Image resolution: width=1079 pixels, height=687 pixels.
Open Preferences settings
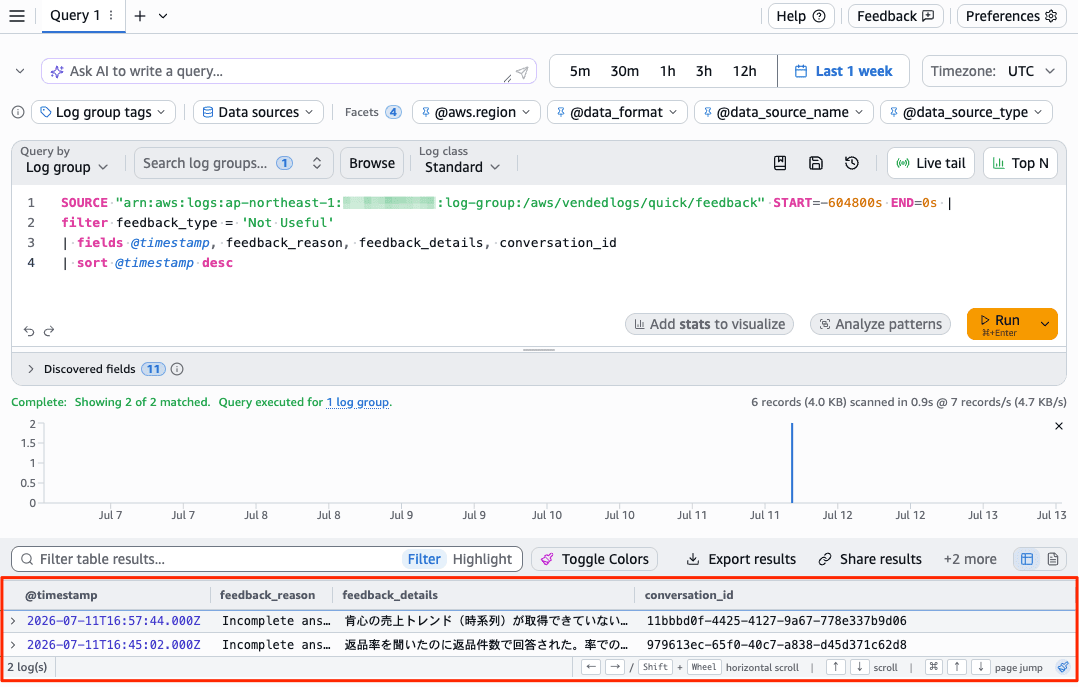click(x=1011, y=16)
